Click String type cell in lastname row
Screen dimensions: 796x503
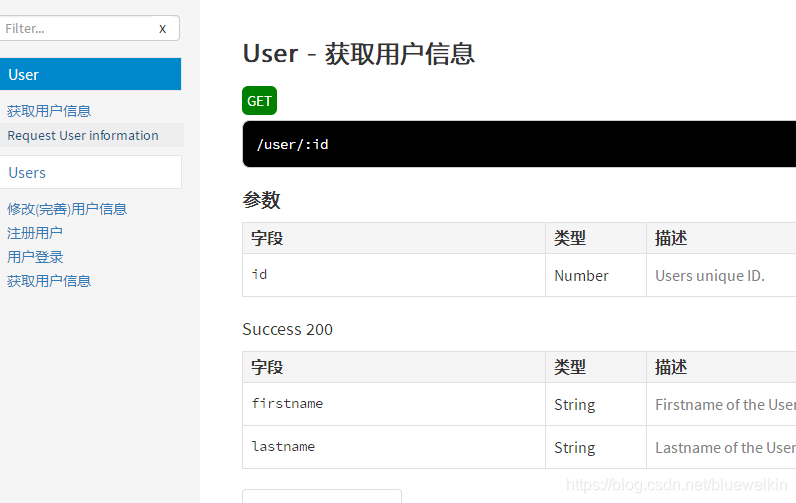596,447
